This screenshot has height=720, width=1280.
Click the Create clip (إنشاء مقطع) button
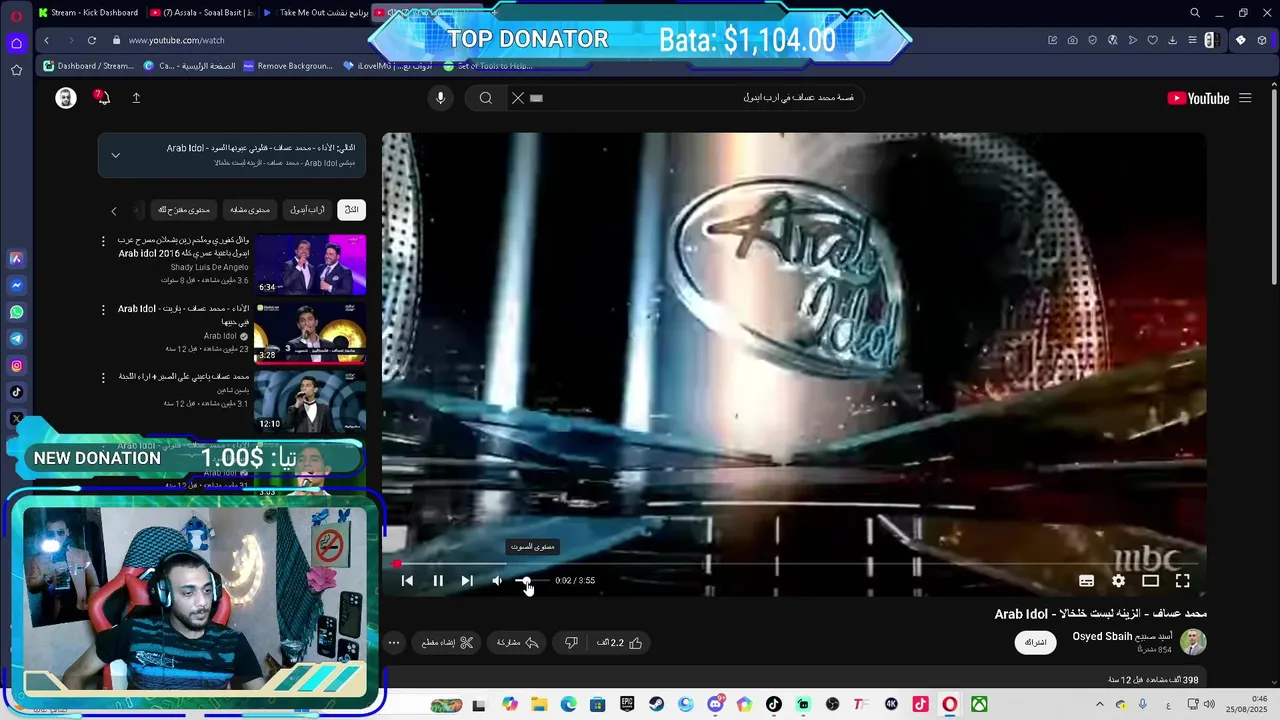point(447,643)
